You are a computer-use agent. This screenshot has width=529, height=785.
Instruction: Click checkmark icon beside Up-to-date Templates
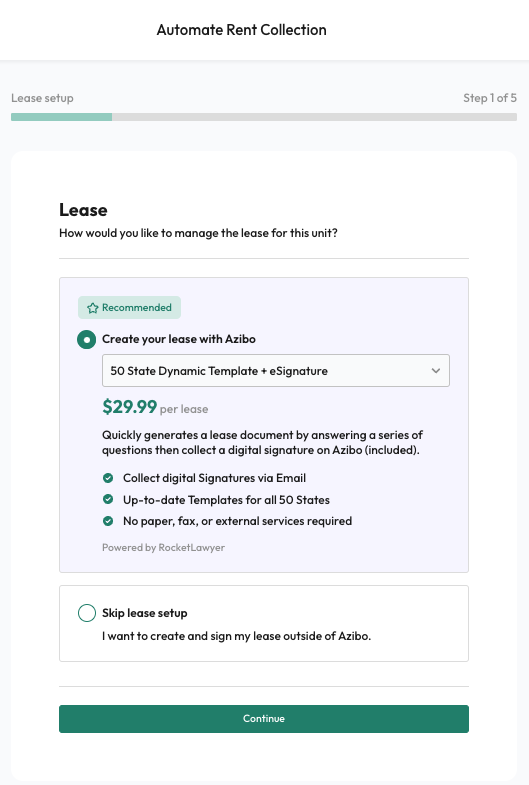click(x=108, y=499)
